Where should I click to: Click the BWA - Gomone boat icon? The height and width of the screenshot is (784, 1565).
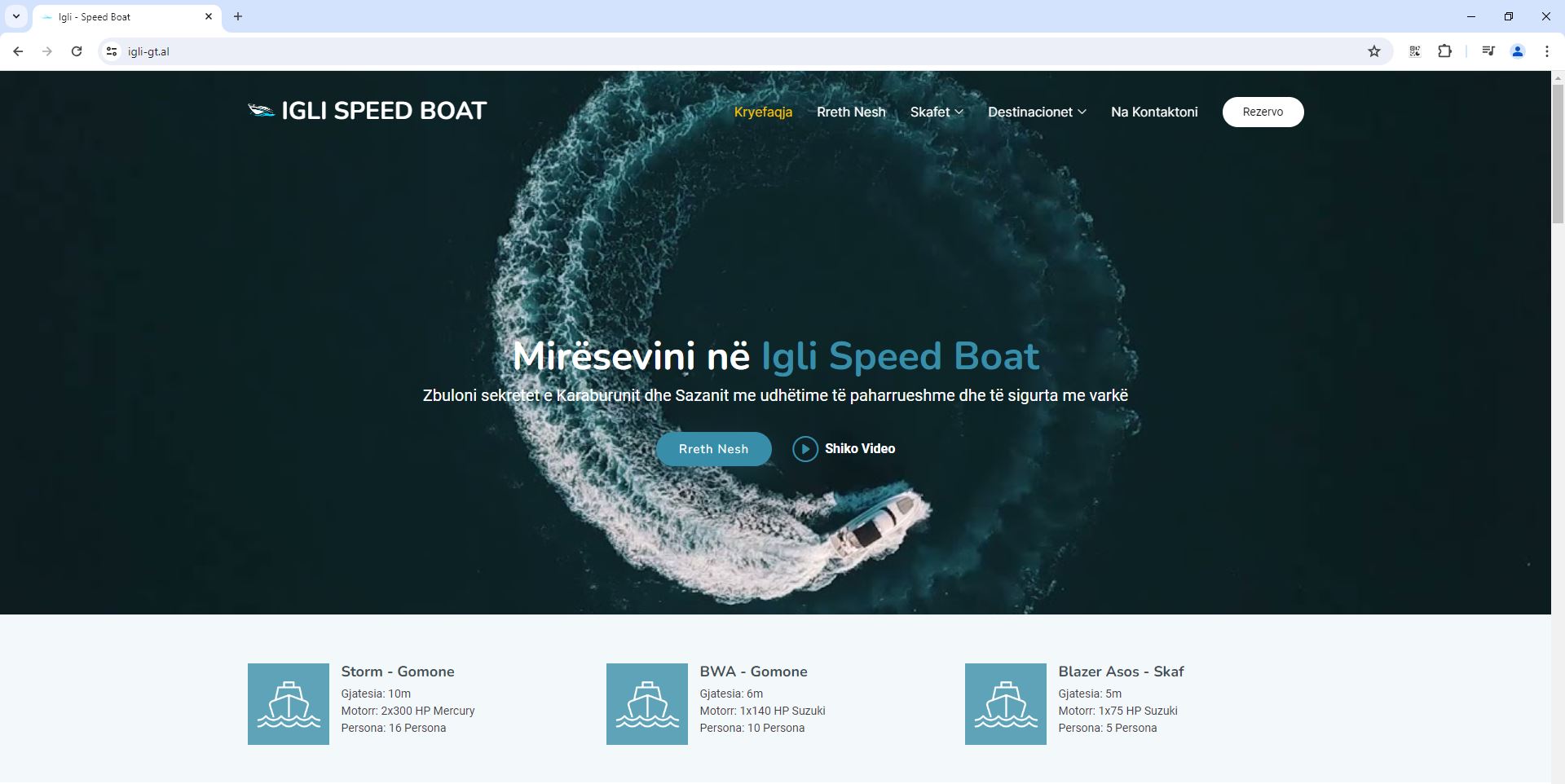(x=647, y=704)
